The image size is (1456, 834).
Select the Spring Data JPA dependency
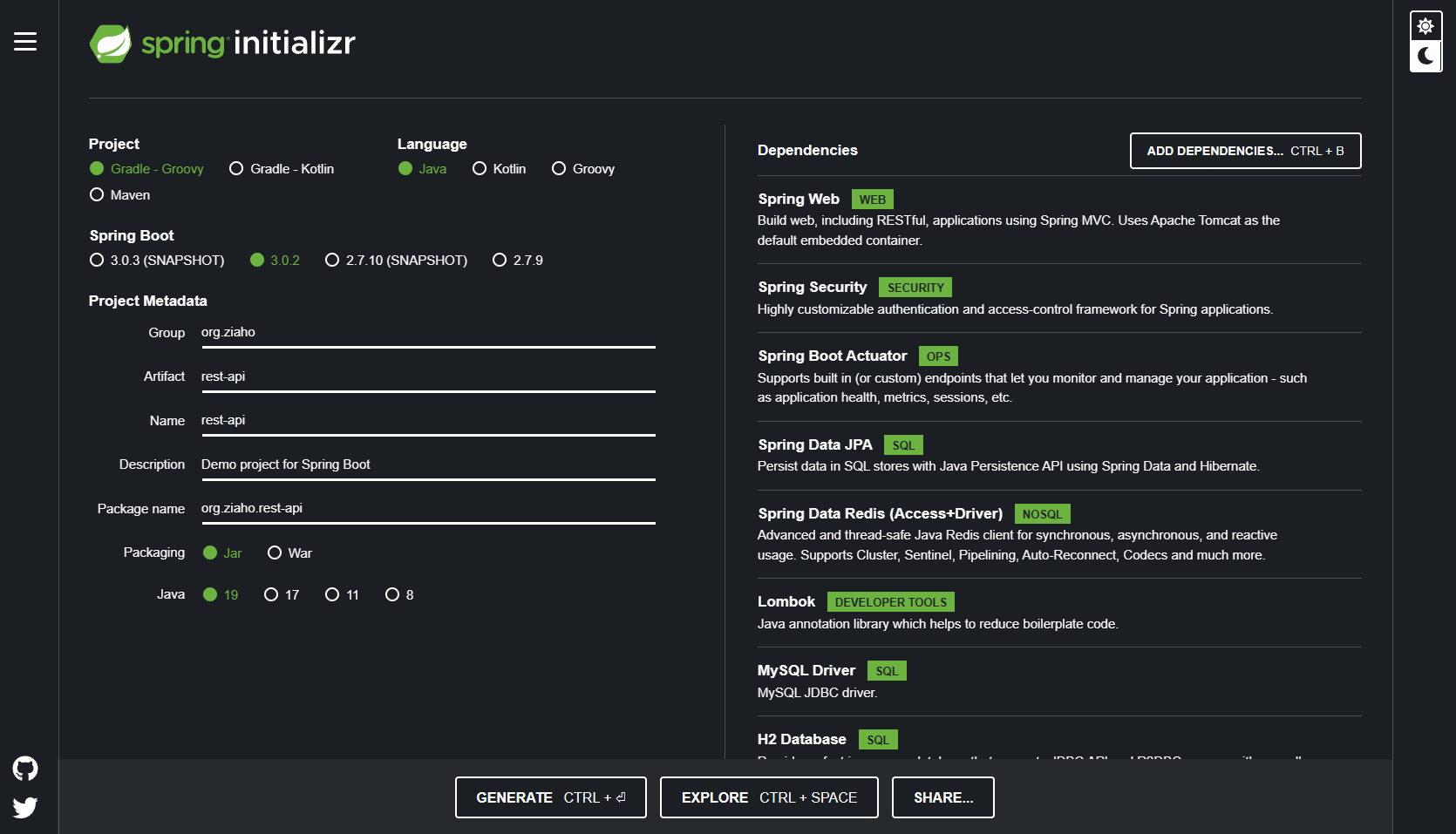pyautogui.click(x=1059, y=456)
